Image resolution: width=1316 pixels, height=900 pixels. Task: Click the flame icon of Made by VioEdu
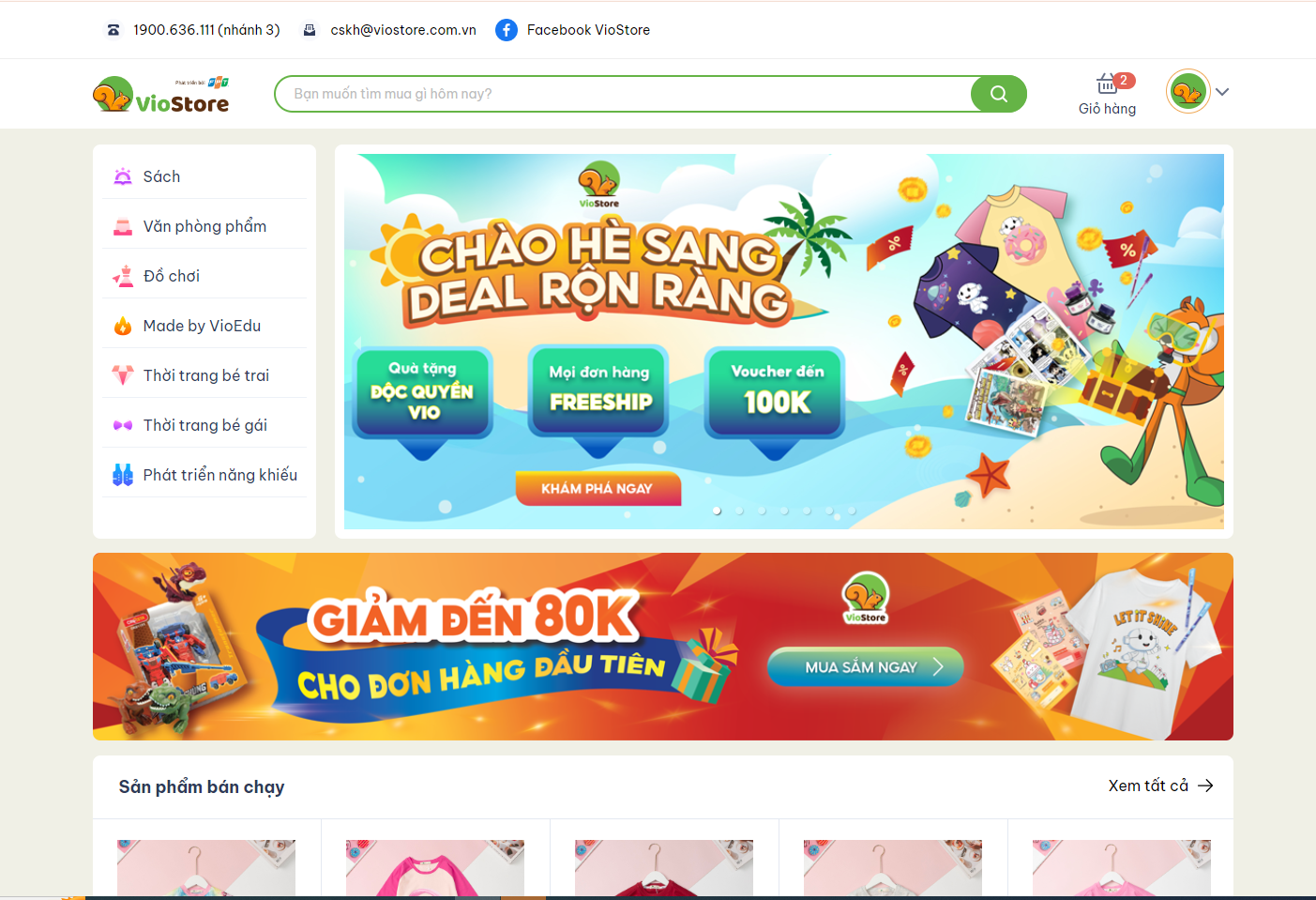pos(123,326)
